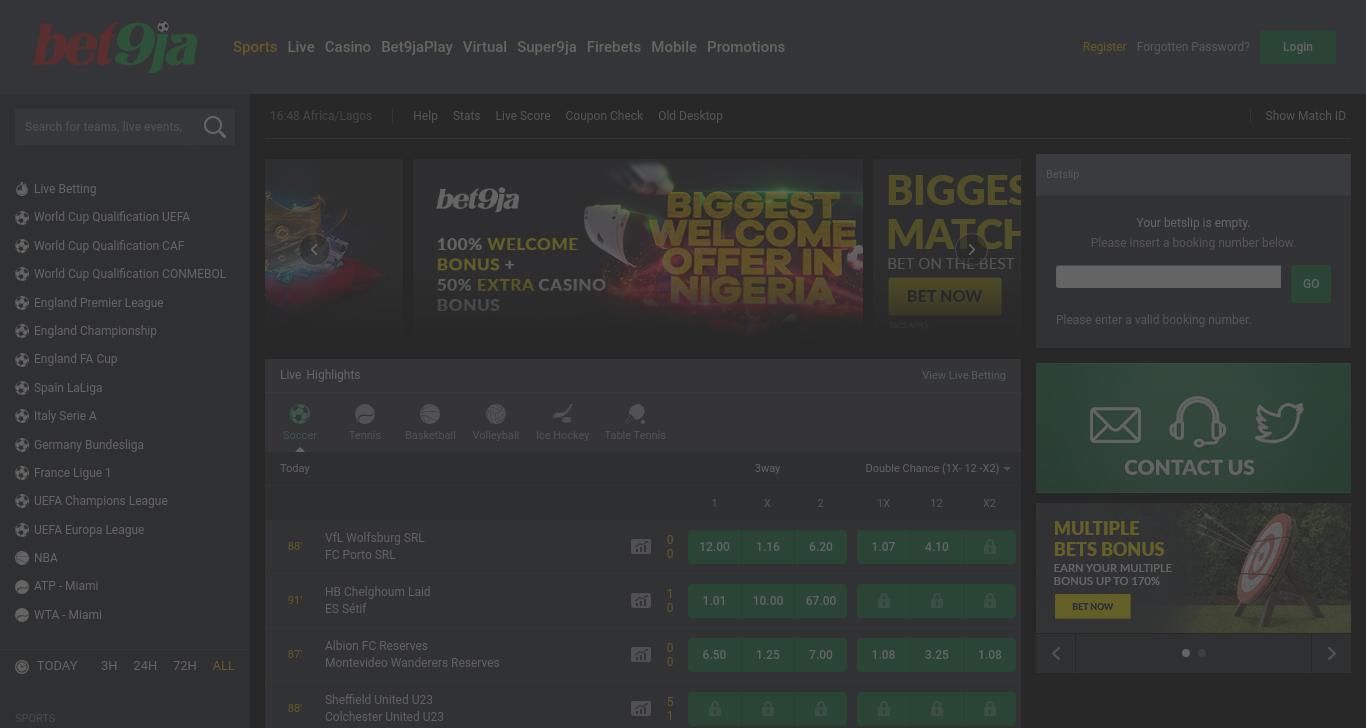Open the Sports tab
Viewport: 1366px width, 728px height.
[x=255, y=47]
